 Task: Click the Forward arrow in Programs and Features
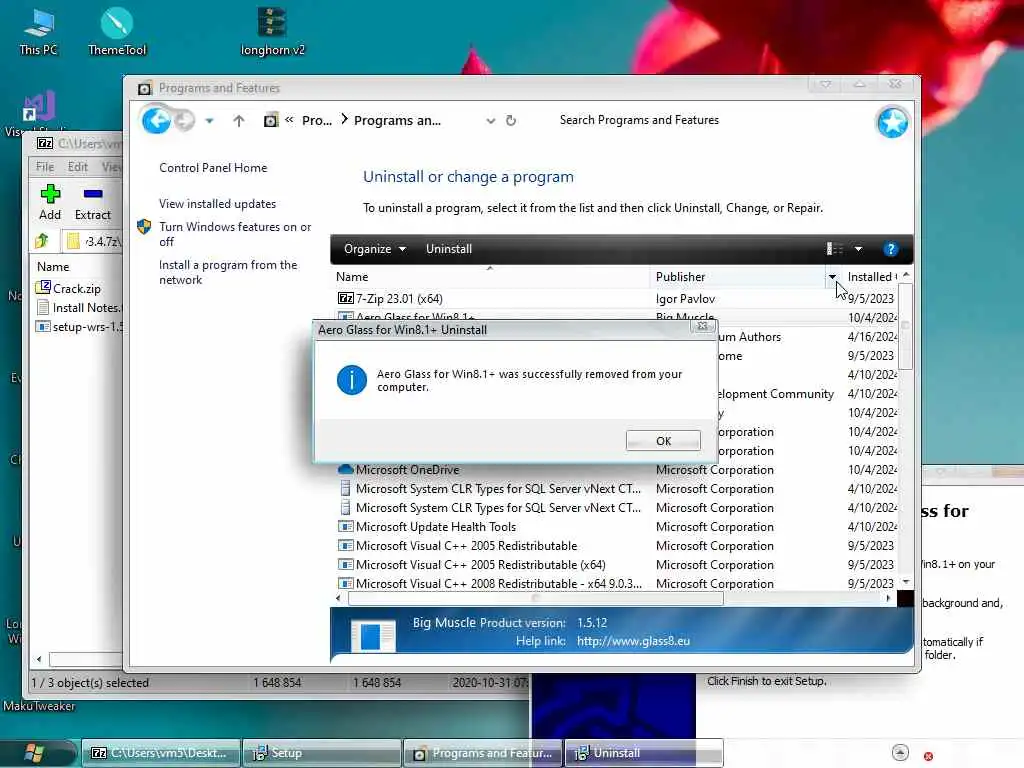pos(185,120)
